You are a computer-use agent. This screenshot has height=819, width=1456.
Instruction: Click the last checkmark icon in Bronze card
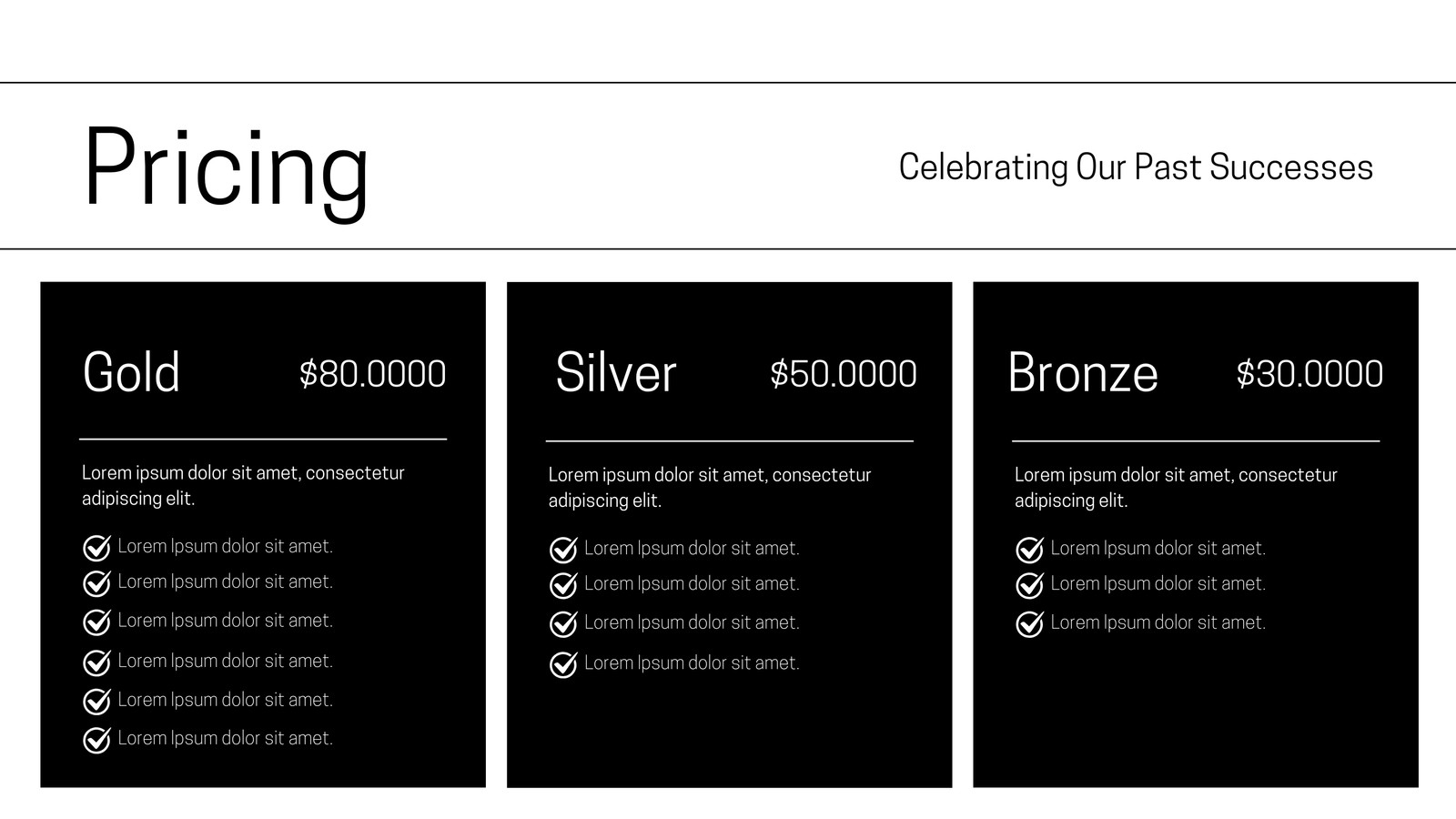click(x=1029, y=623)
